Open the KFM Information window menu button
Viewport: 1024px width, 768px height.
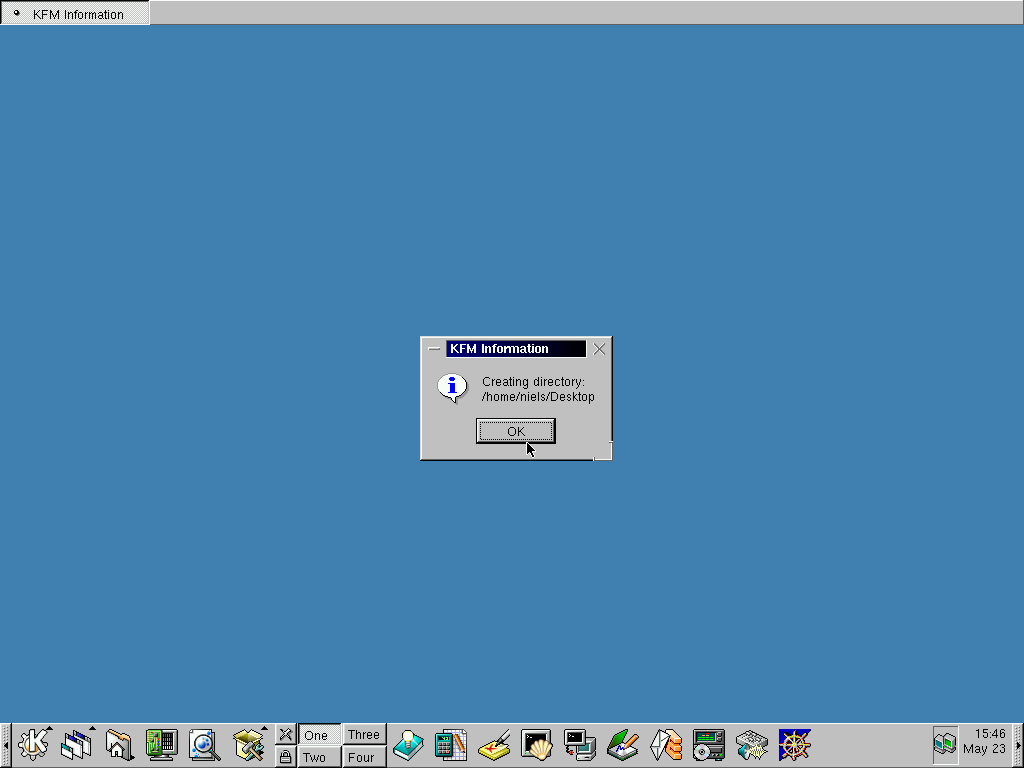(434, 349)
